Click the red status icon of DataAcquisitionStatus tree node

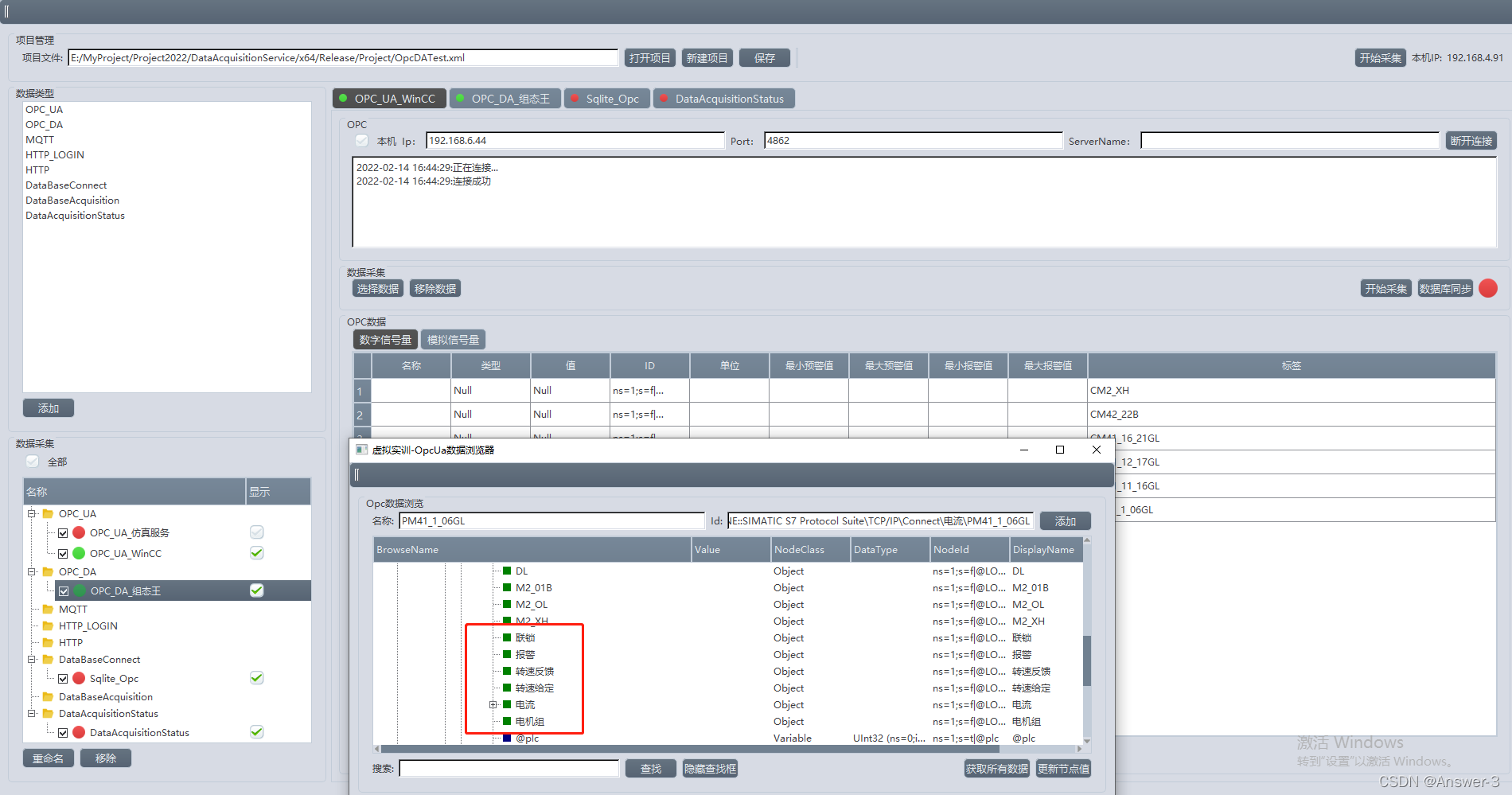coord(79,732)
